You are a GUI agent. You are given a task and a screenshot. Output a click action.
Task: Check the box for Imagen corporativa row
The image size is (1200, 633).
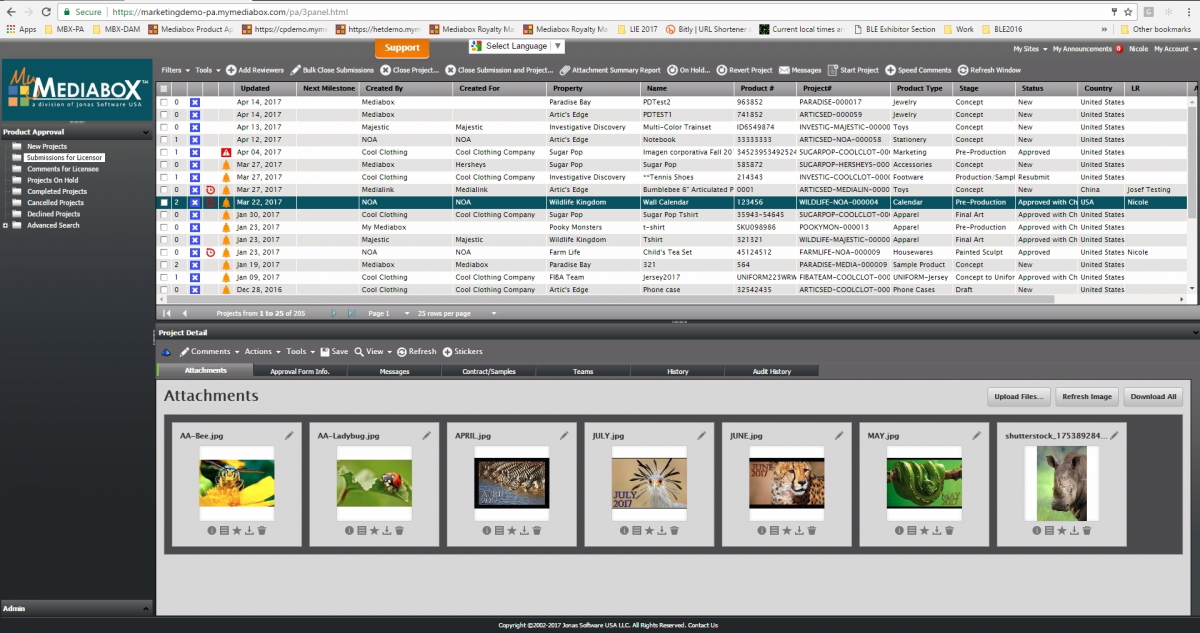click(x=164, y=152)
